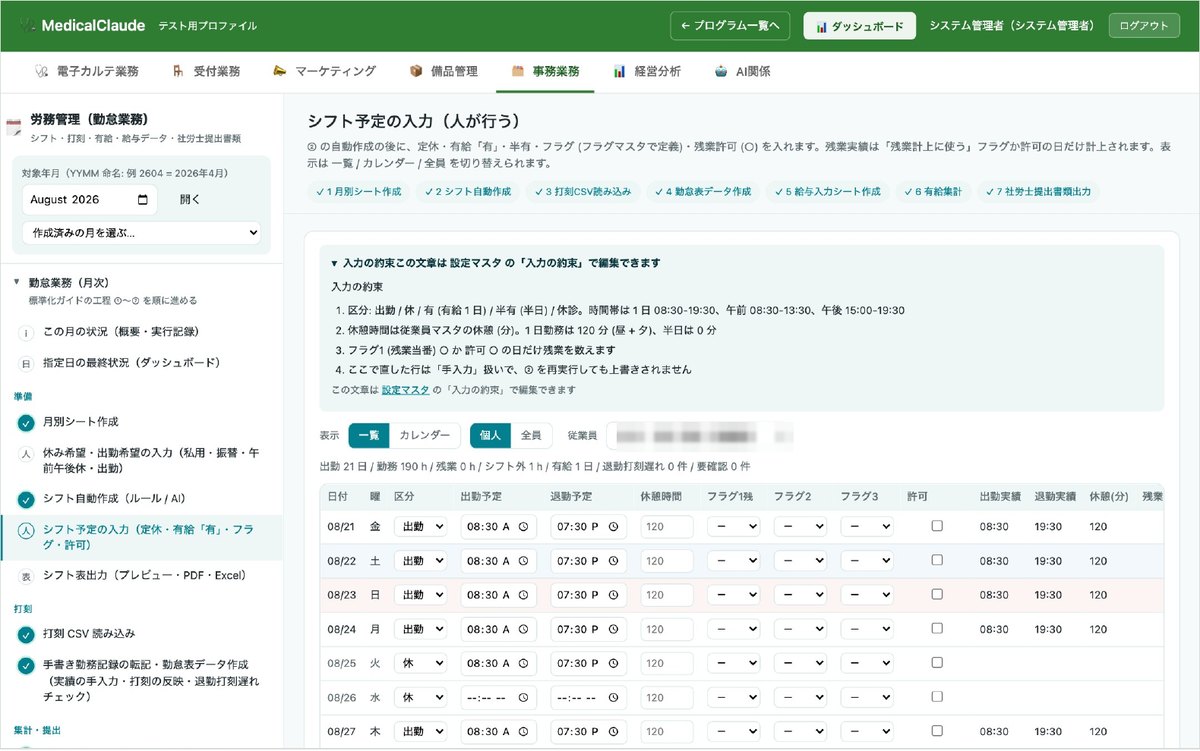1200x751 pixels.
Task: Click the 5 給与入力シート作成 step chip
Action: tap(827, 191)
